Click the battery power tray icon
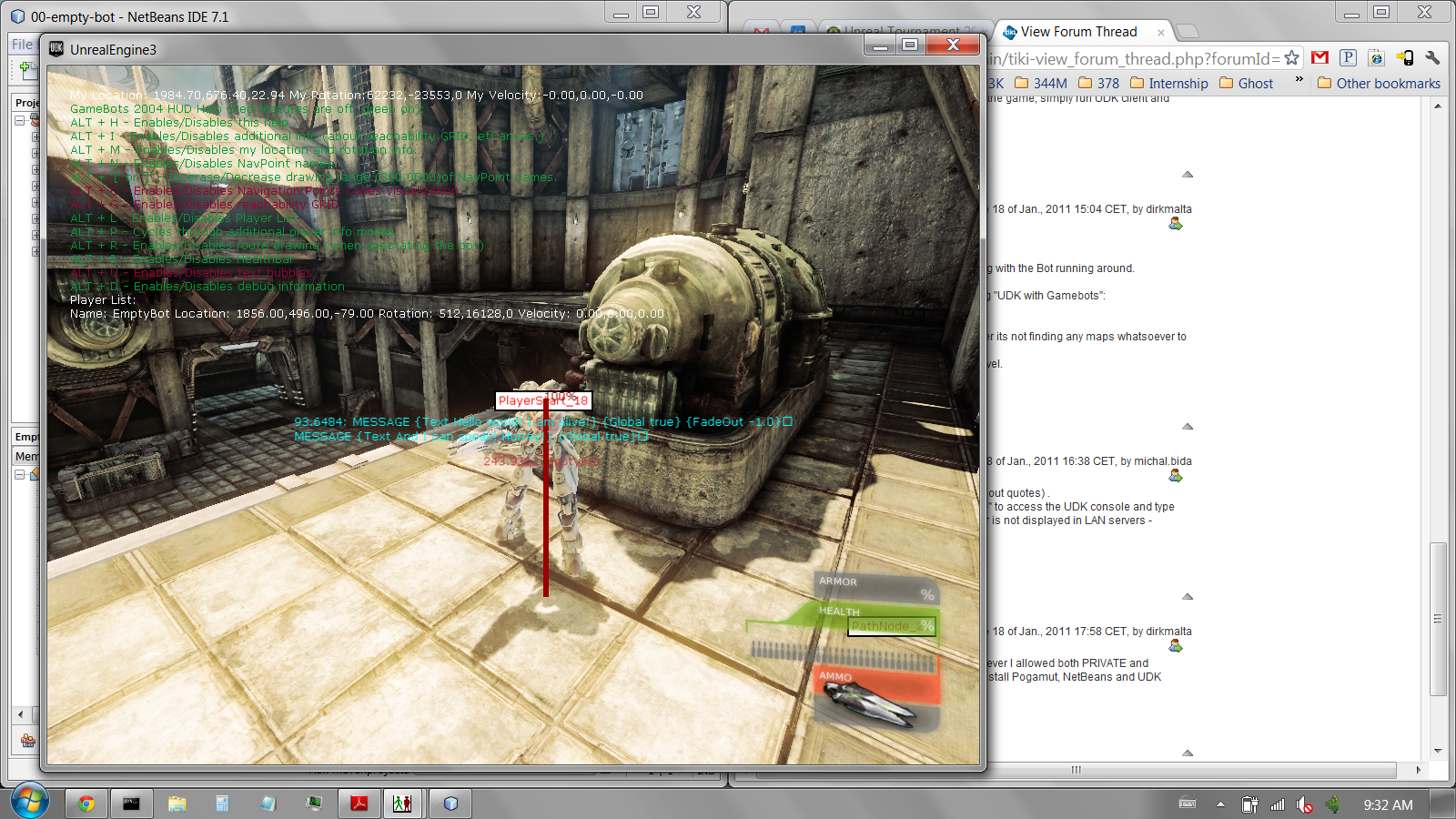 tap(1249, 804)
